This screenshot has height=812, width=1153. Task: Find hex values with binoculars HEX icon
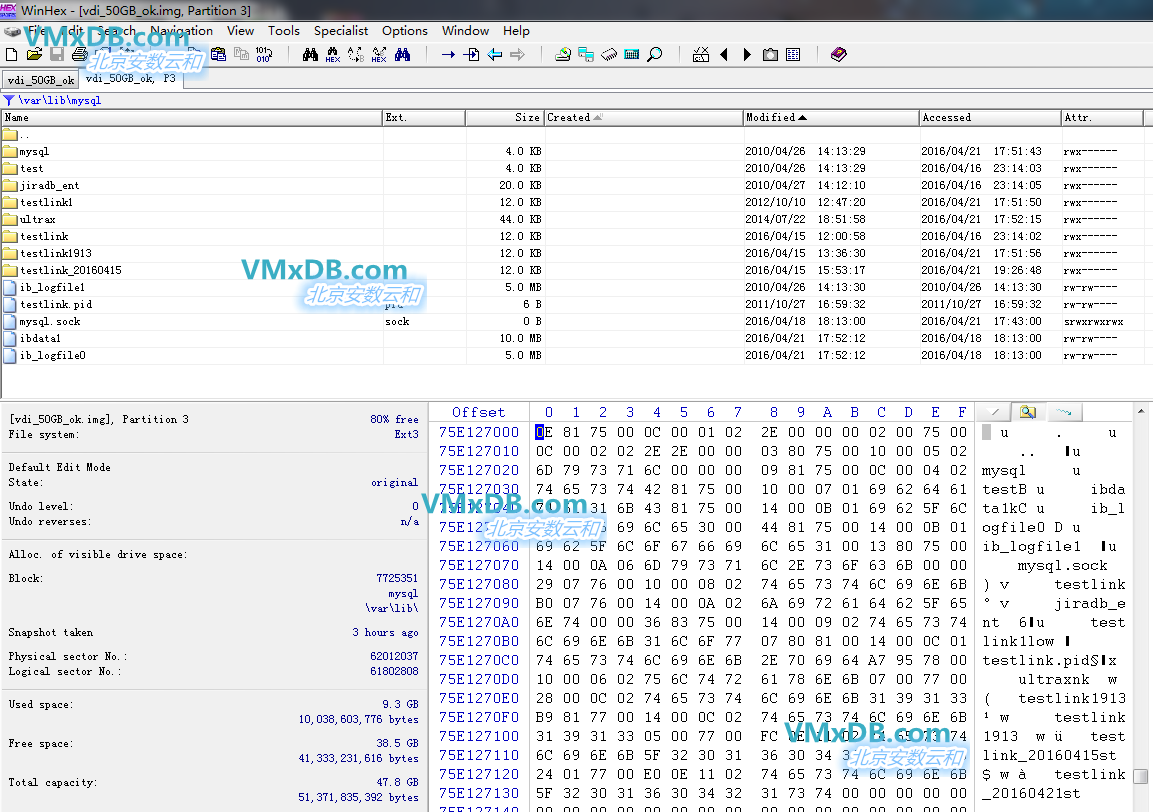[x=333, y=54]
